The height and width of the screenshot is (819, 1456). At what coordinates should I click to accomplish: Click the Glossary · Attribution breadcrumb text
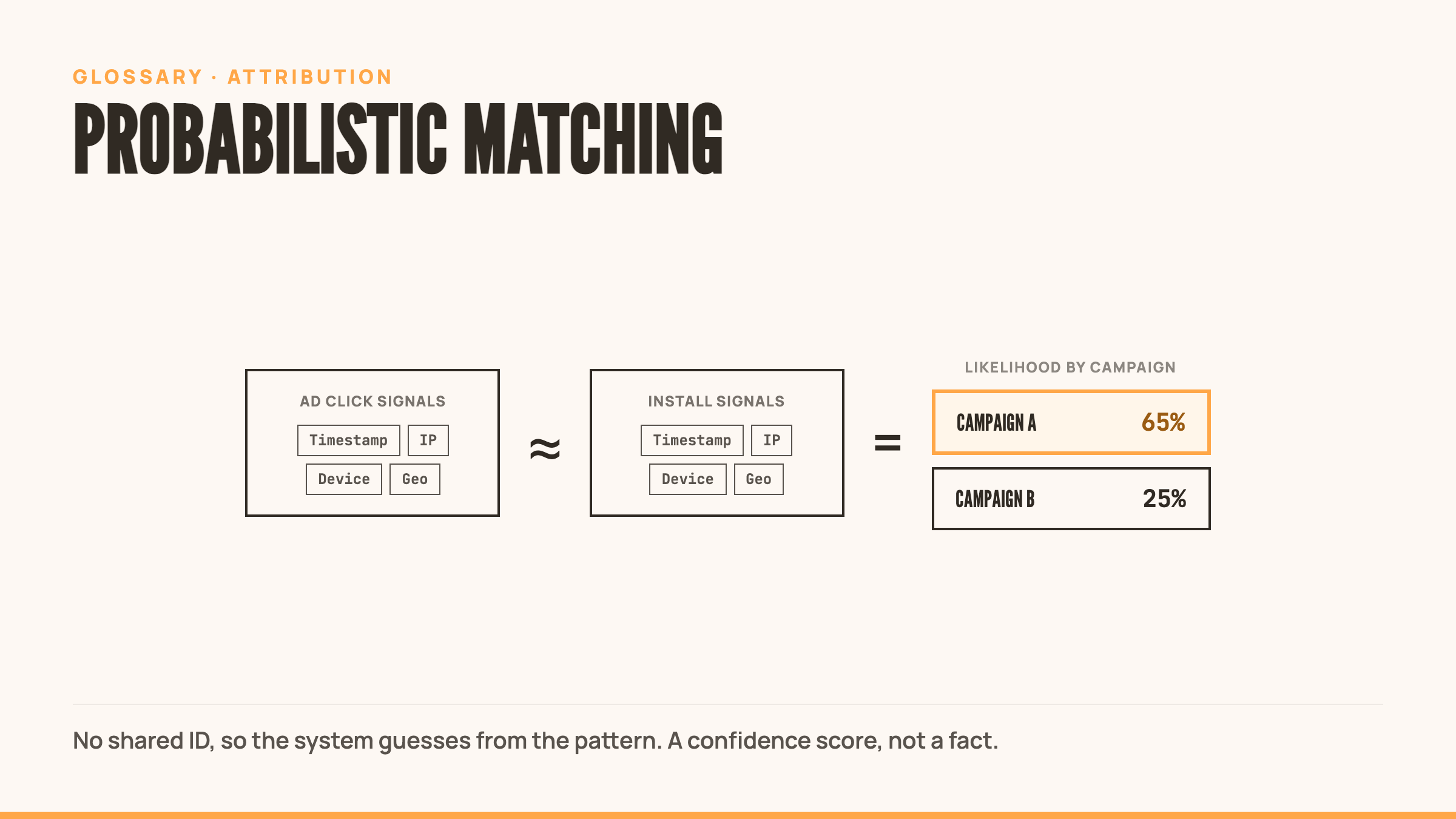pos(233,77)
